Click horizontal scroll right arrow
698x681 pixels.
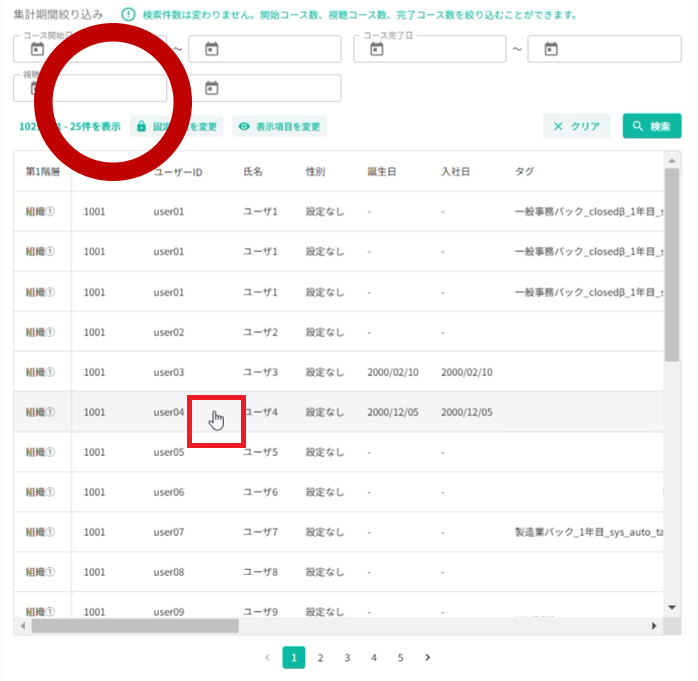[653, 626]
